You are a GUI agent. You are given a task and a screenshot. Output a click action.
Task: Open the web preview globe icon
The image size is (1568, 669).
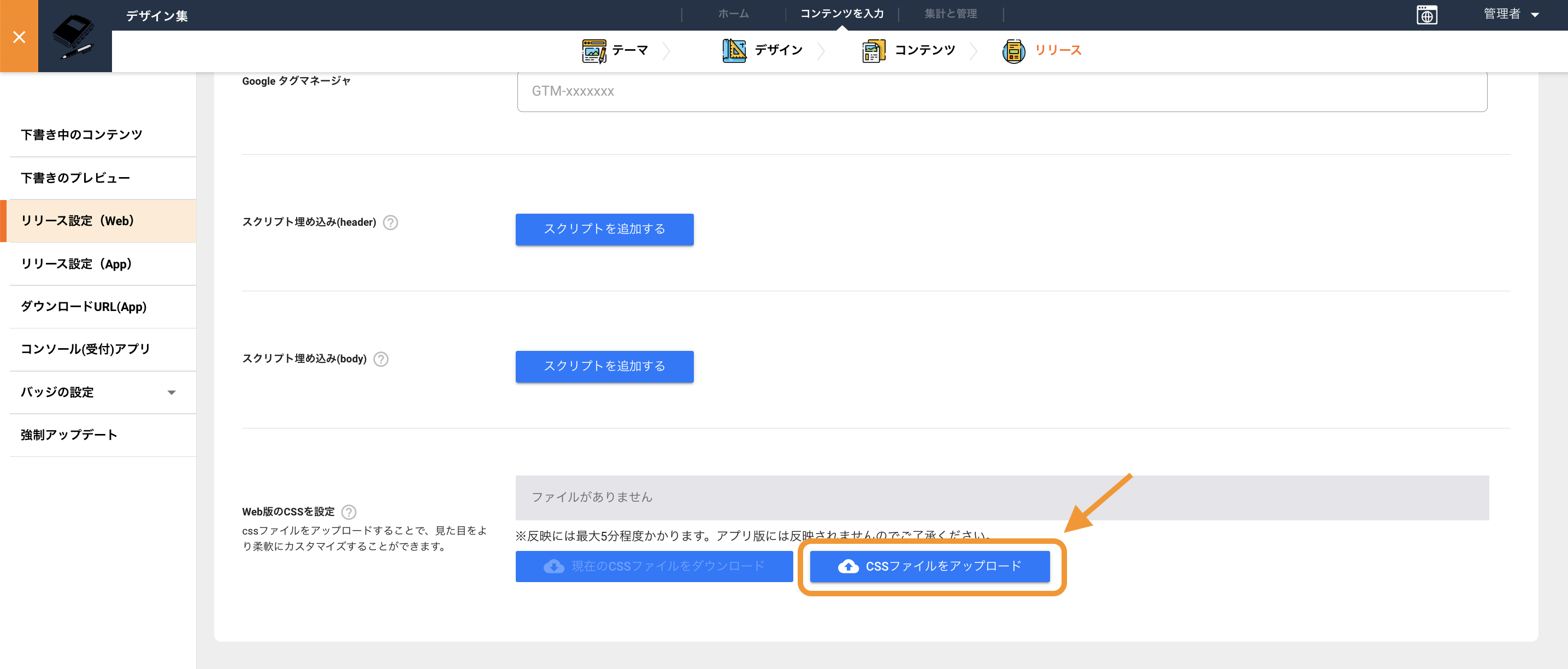[x=1426, y=15]
